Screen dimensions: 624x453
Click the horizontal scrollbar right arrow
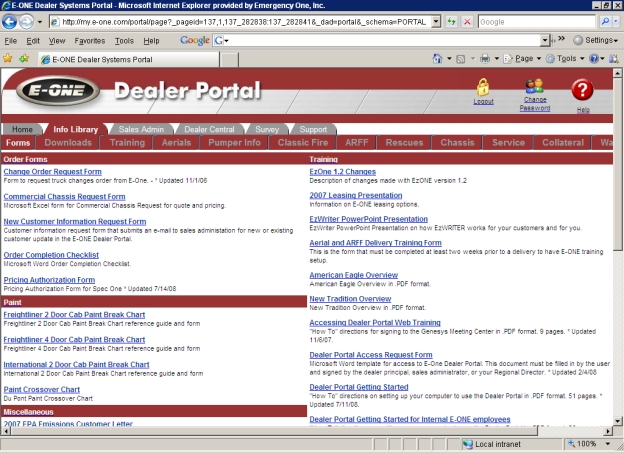pos(608,431)
